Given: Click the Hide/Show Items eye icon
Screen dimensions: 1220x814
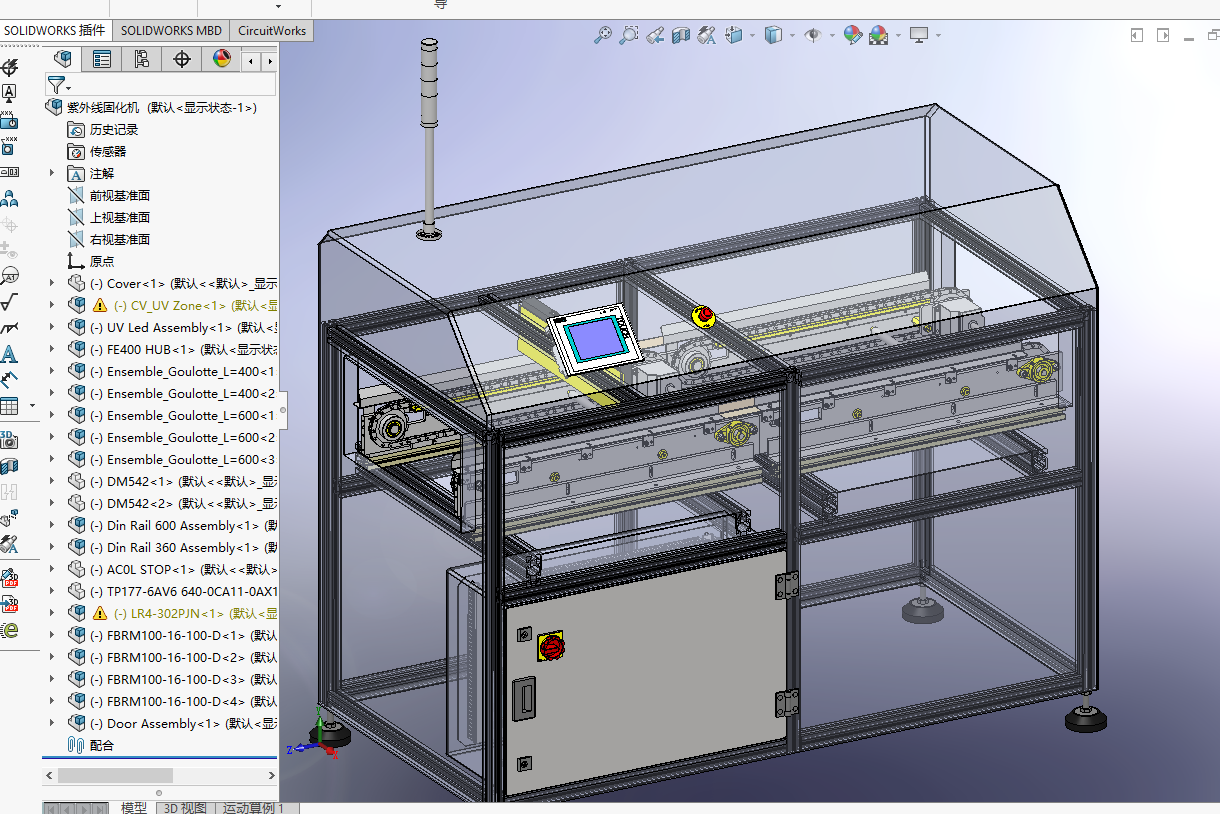Looking at the screenshot, I should (x=813, y=35).
